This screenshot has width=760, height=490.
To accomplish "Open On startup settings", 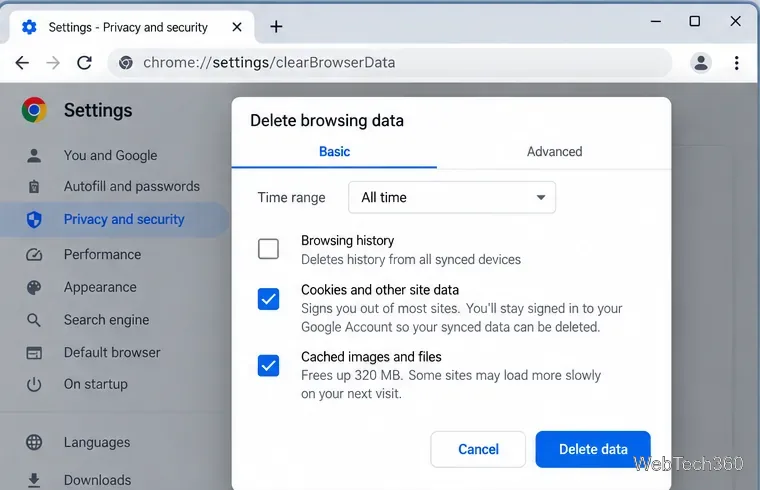I will click(96, 384).
